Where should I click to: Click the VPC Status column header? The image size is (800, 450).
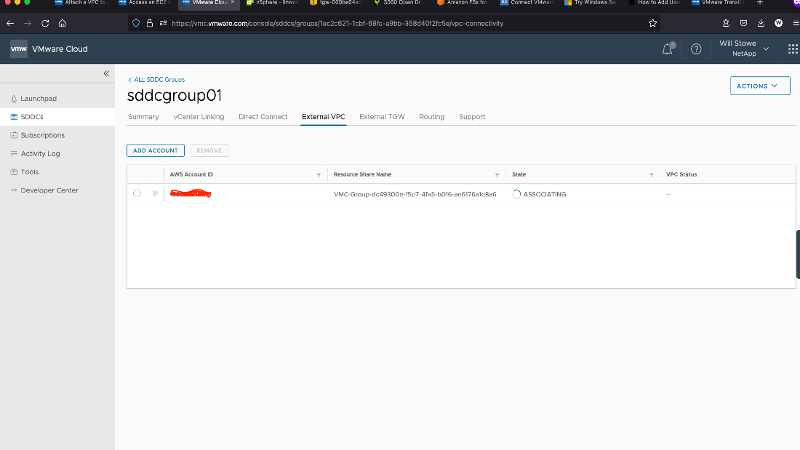(682, 174)
